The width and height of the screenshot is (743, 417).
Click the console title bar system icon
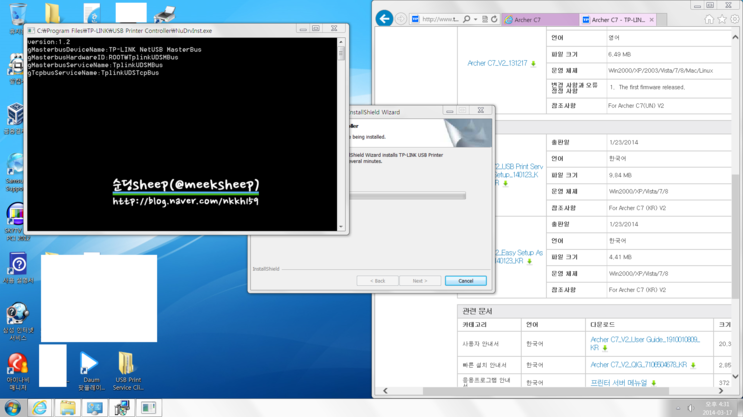pos(31,30)
